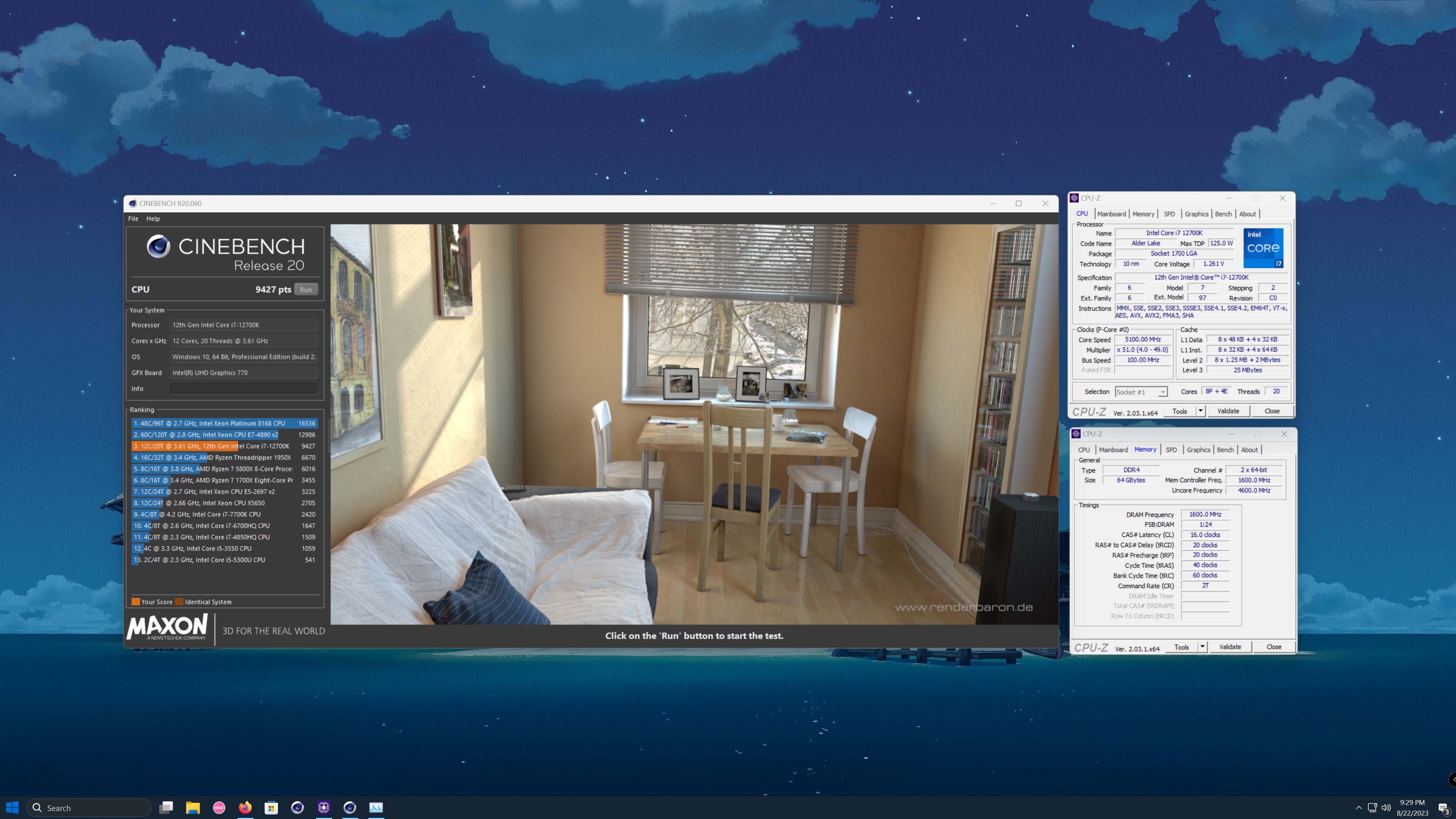1456x819 pixels.
Task: Click Close button in CPU-Z Processor window
Action: (x=1272, y=411)
